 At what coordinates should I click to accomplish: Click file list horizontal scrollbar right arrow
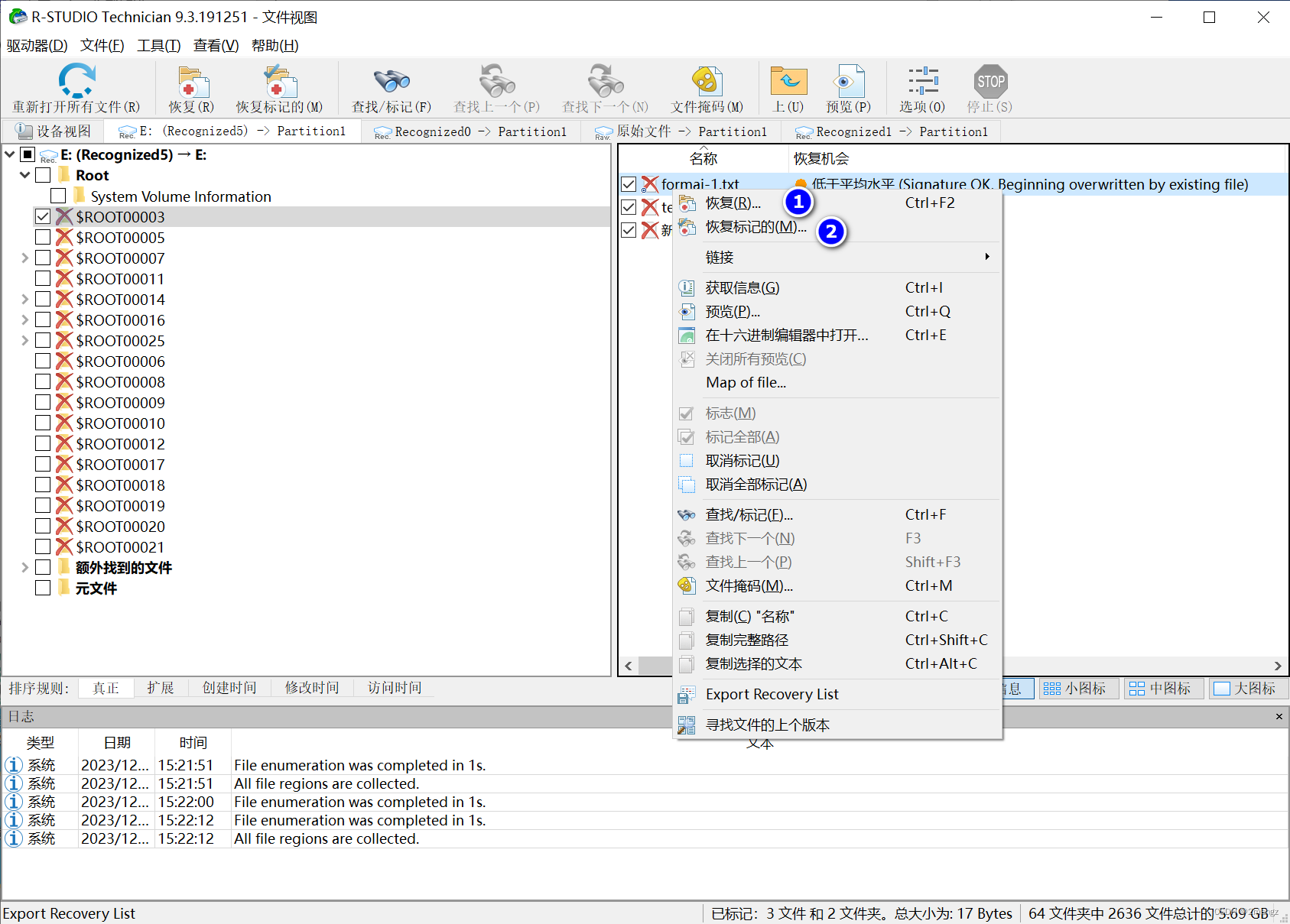(1278, 666)
